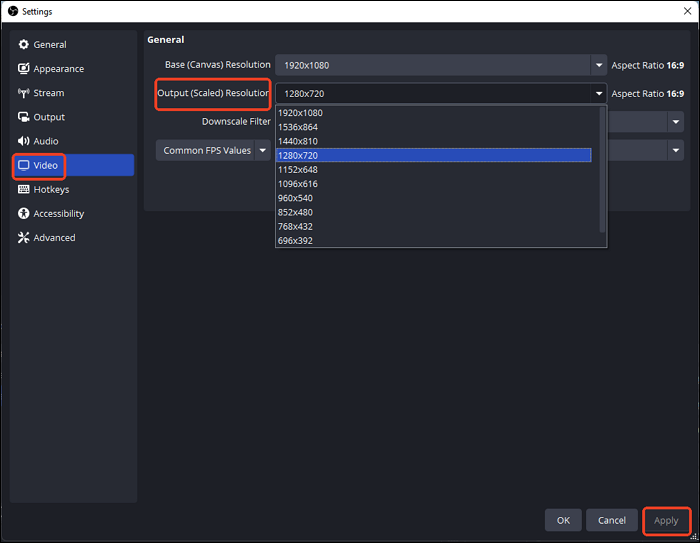
Task: Click the Appearance icon in sidebar
Action: point(24,69)
